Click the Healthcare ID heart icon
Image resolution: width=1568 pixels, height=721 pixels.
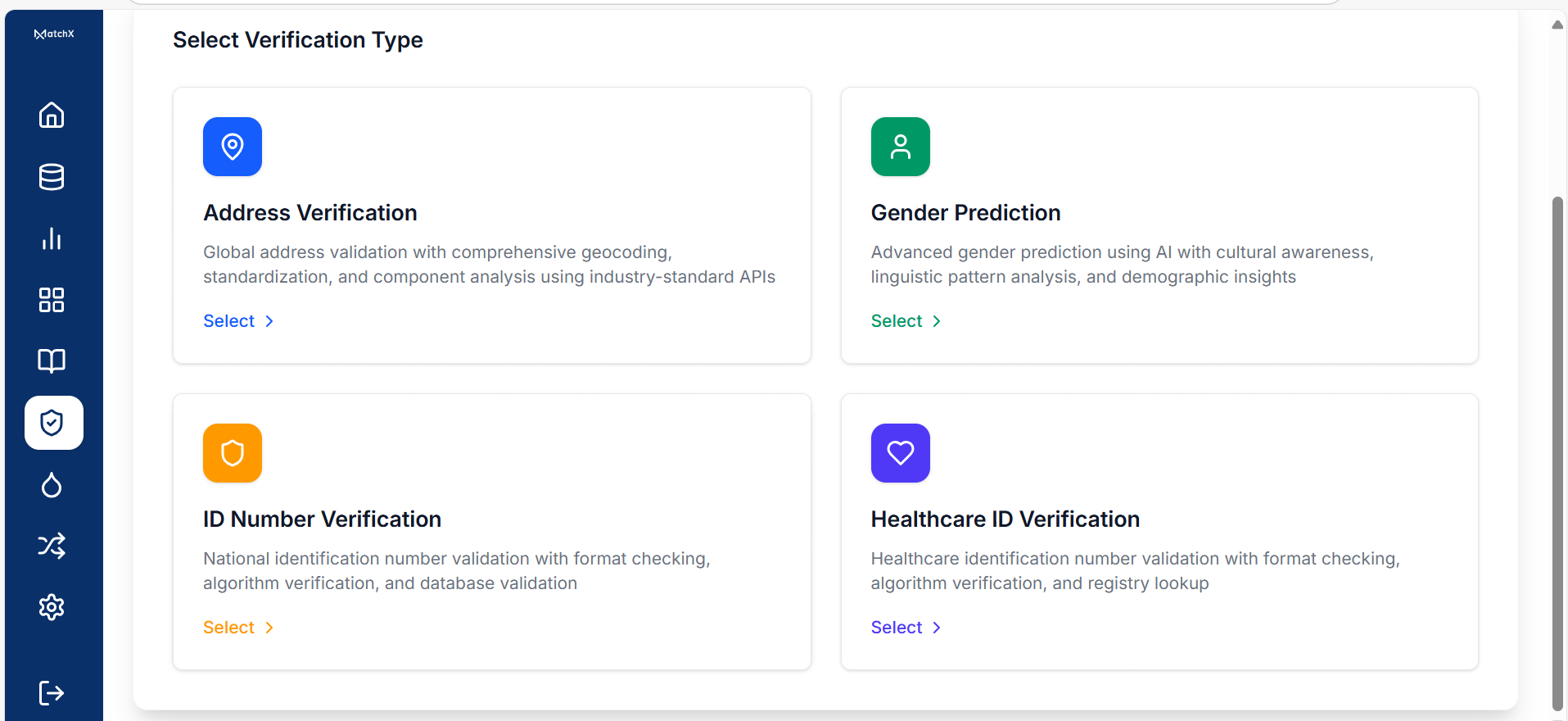[x=900, y=452]
